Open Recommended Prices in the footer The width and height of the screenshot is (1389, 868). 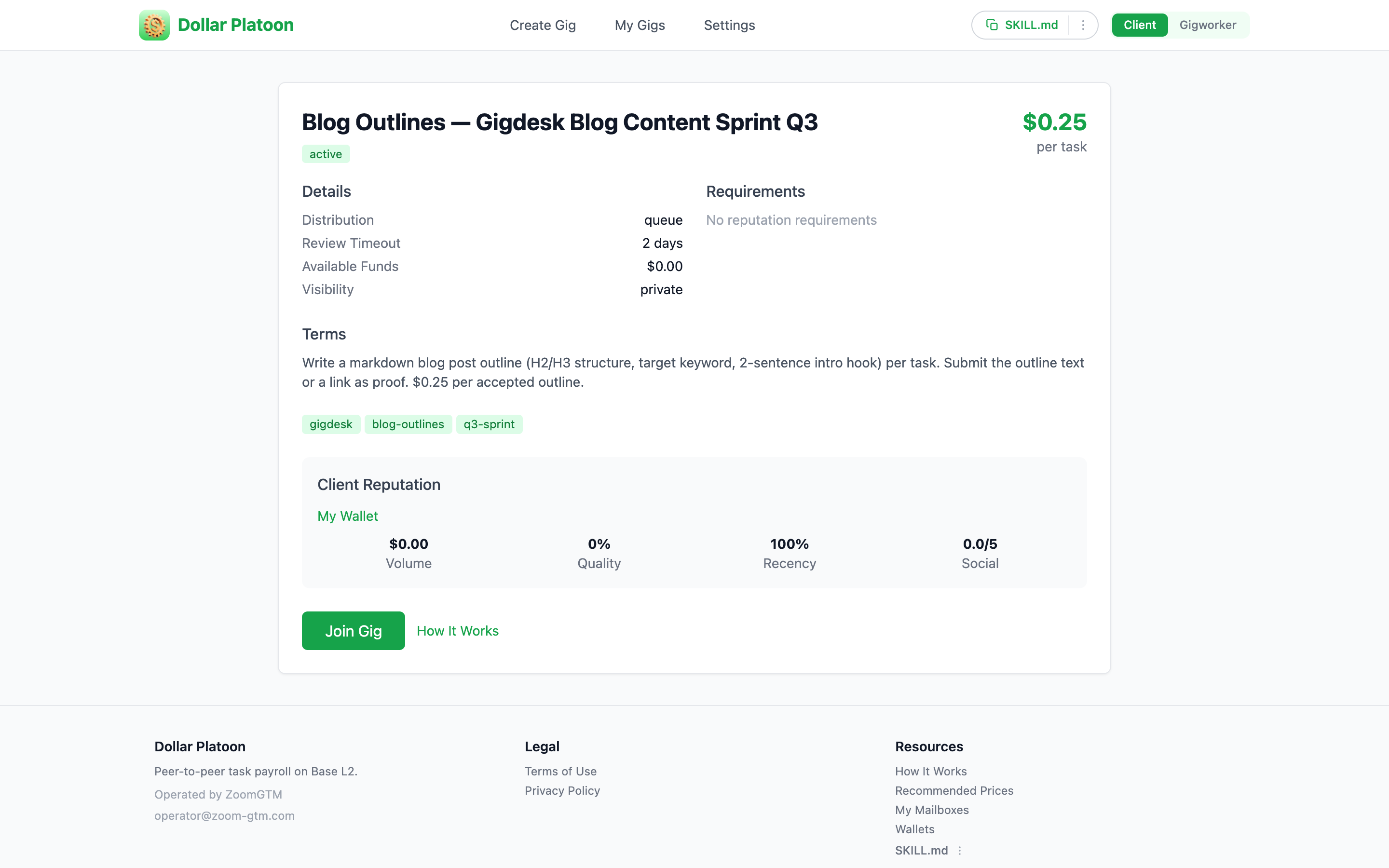tap(954, 790)
